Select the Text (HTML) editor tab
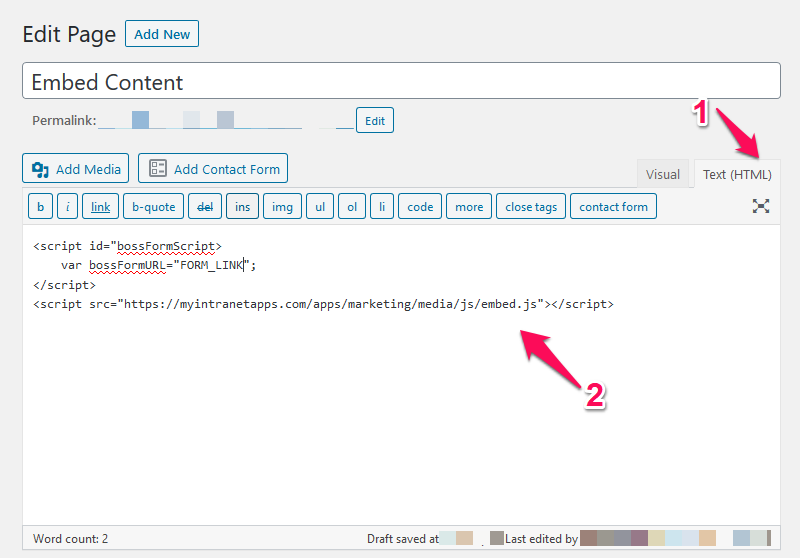 coord(737,174)
